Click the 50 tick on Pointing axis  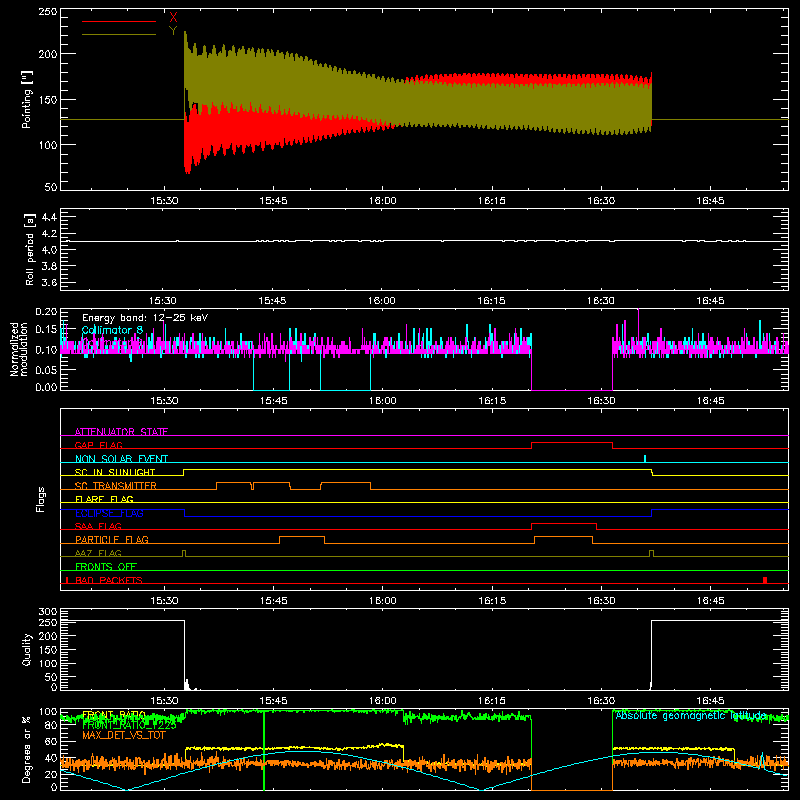tap(51, 187)
